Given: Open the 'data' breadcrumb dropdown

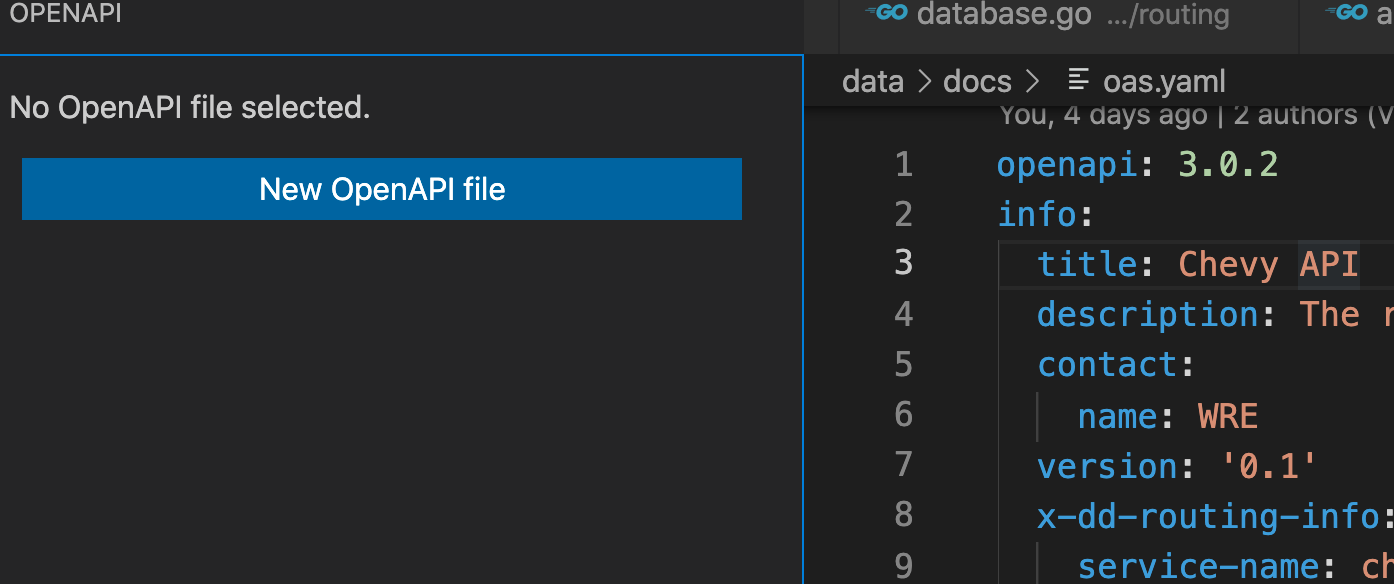Looking at the screenshot, I should click(x=872, y=80).
